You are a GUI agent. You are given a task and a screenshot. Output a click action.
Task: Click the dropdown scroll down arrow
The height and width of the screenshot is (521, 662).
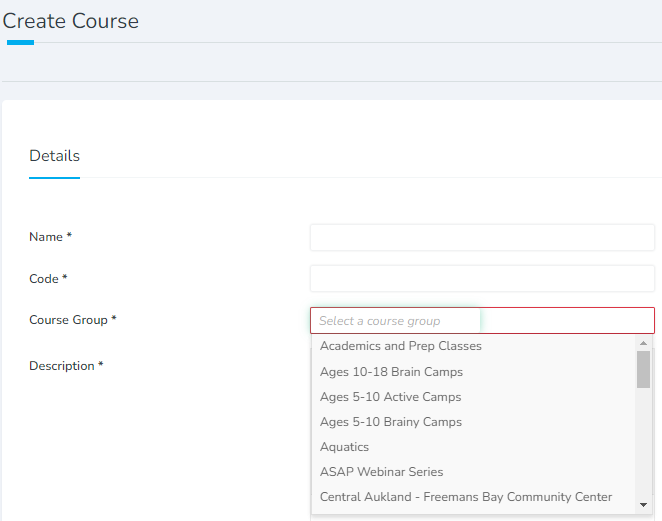pyautogui.click(x=643, y=505)
